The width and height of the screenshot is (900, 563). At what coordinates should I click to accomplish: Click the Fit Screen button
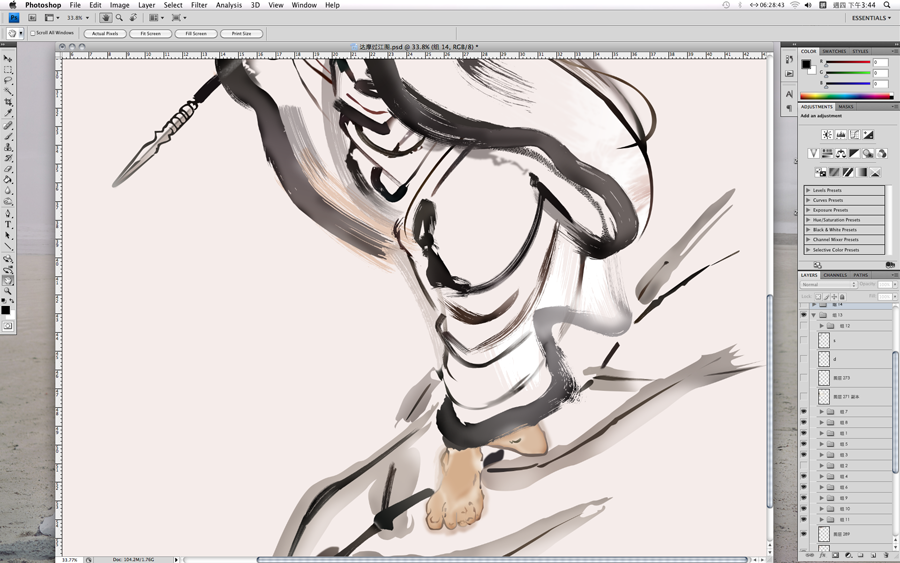tap(150, 34)
